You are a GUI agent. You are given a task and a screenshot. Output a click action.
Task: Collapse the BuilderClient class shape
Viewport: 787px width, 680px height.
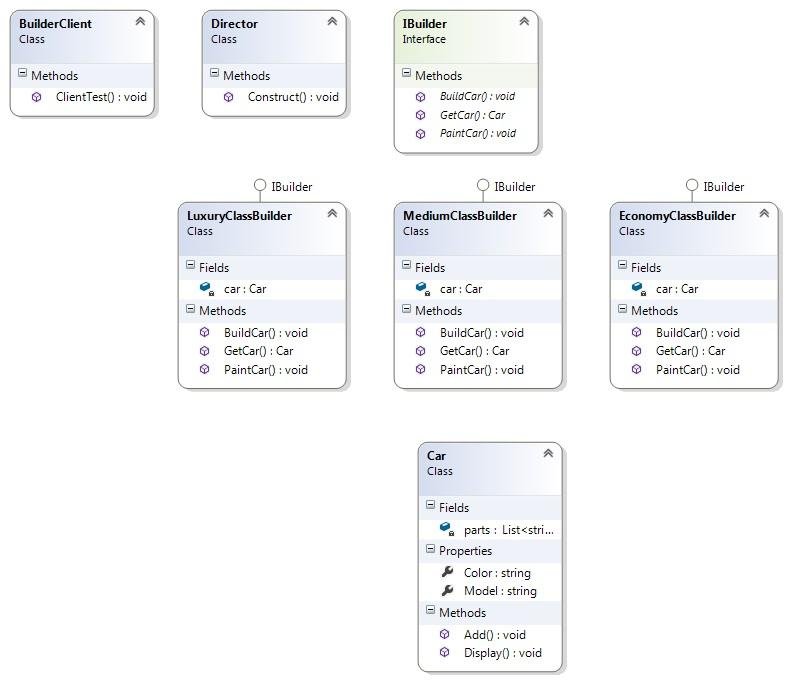[140, 21]
